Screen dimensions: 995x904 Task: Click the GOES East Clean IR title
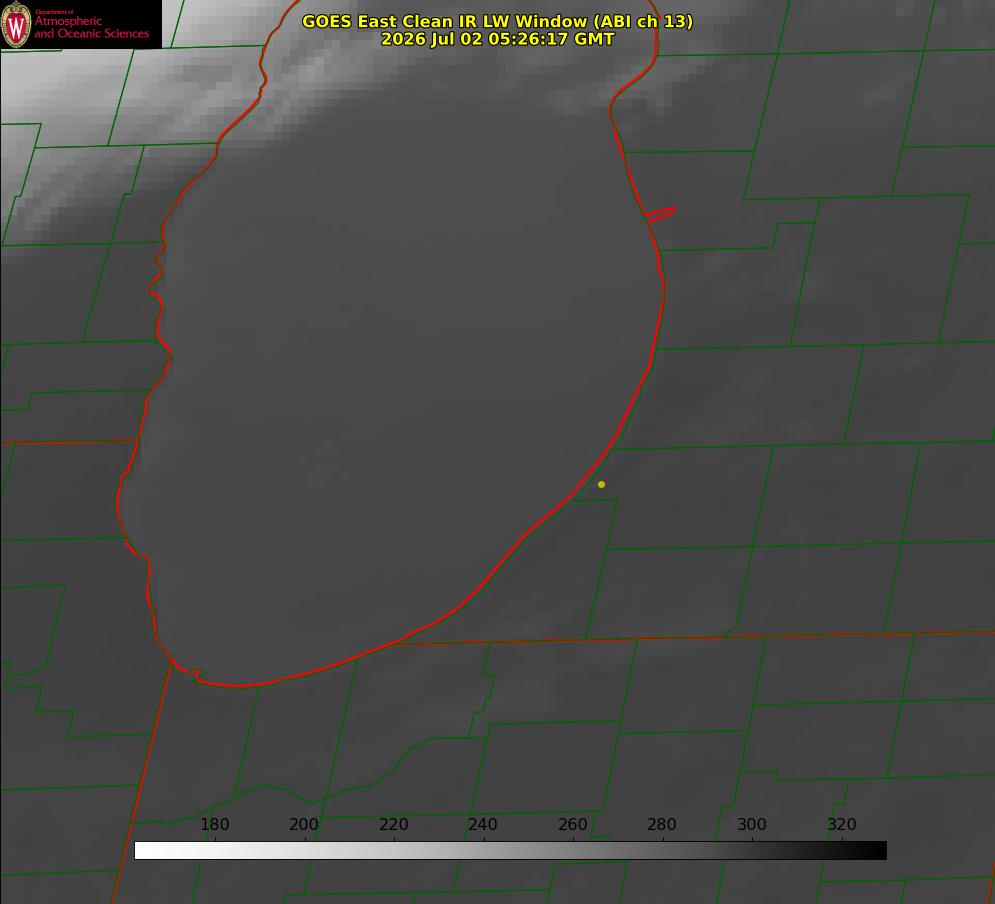pyautogui.click(x=497, y=21)
